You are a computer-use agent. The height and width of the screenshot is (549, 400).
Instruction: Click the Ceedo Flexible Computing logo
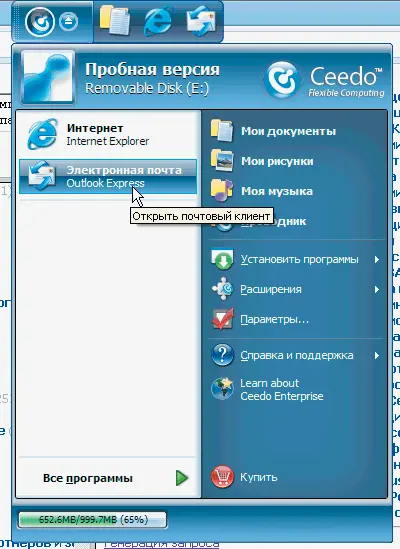point(324,80)
